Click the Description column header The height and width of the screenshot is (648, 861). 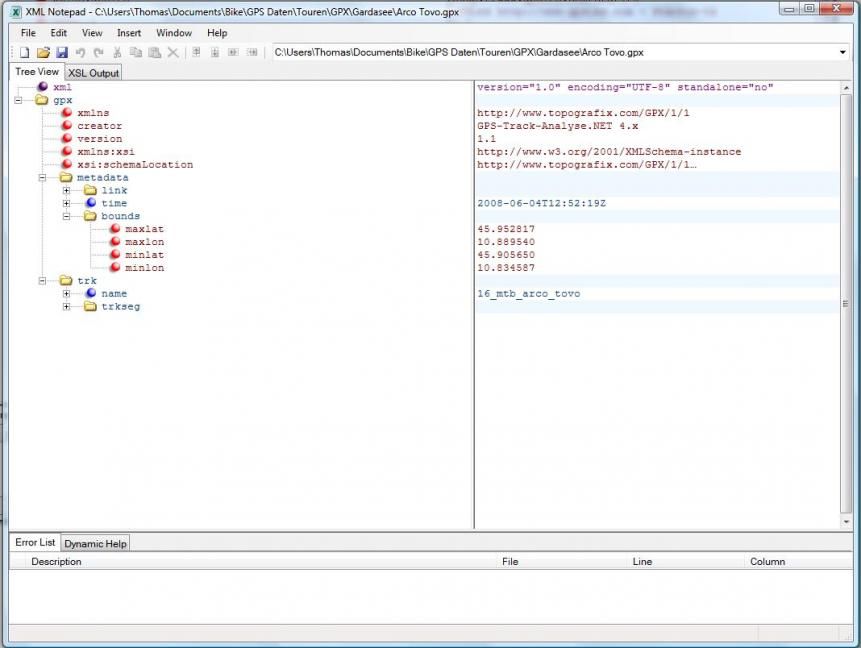coord(56,562)
